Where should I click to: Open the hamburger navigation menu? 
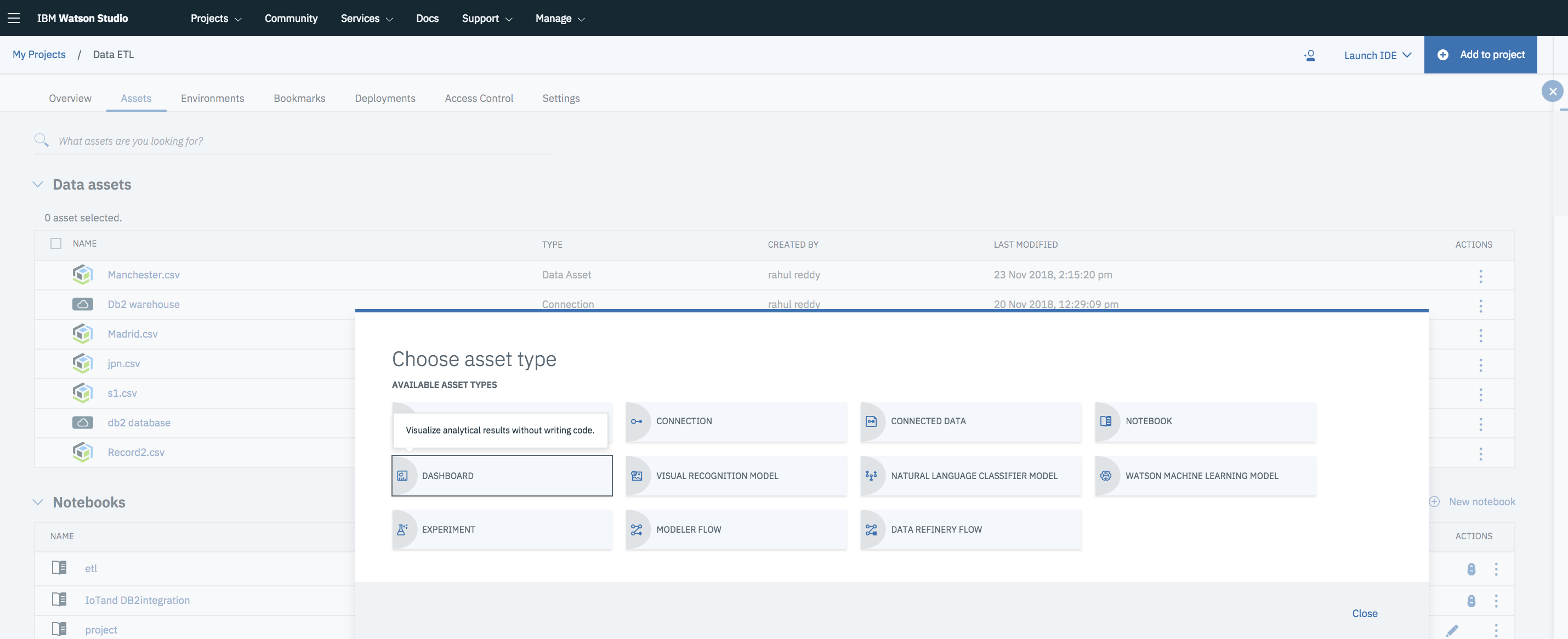pos(13,18)
